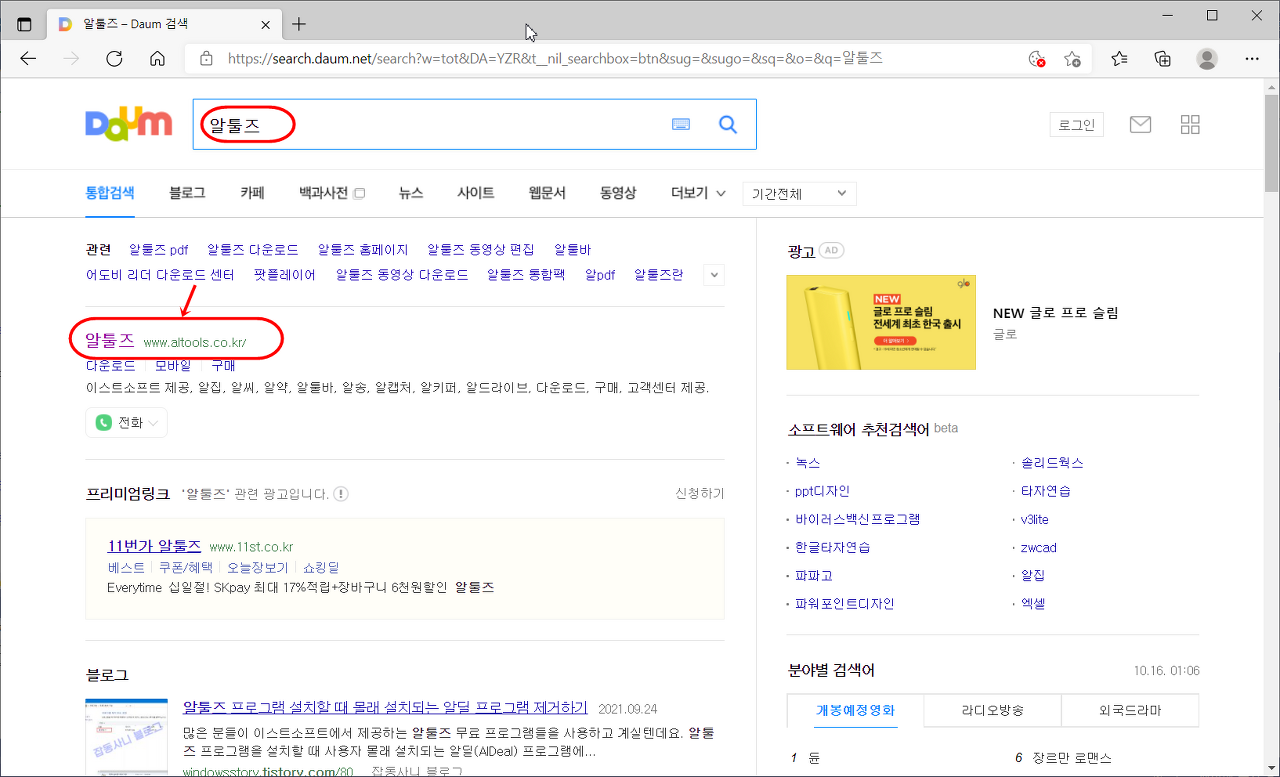This screenshot has height=777, width=1280.
Task: Click the info icon beside 관련 광고입니다
Action: (341, 494)
